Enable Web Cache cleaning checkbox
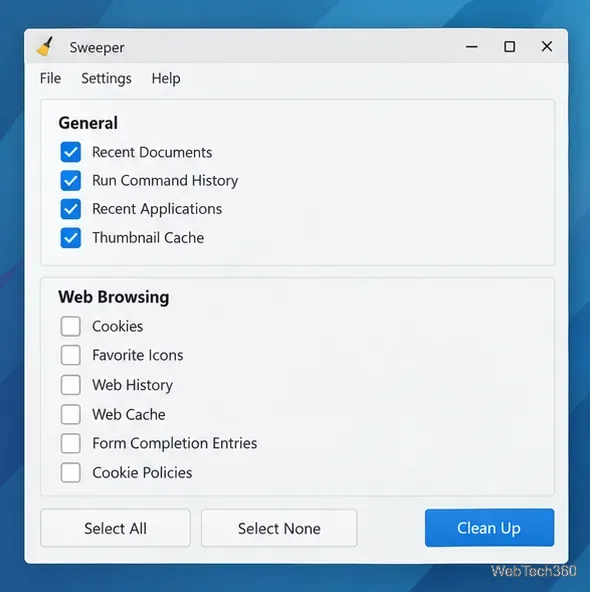The height and width of the screenshot is (592, 590). pyautogui.click(x=71, y=415)
